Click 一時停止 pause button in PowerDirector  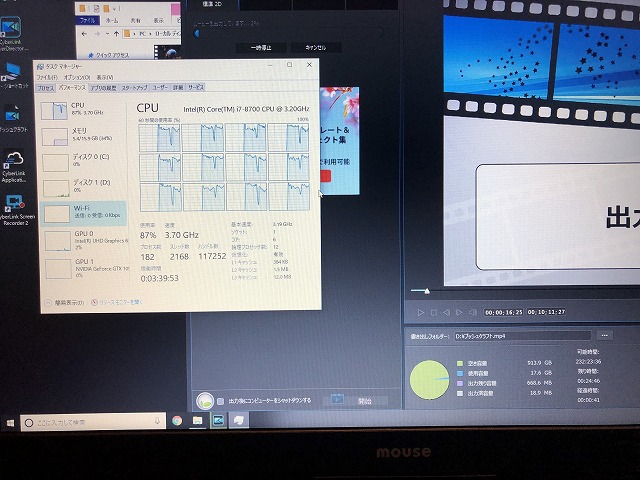pos(261,48)
